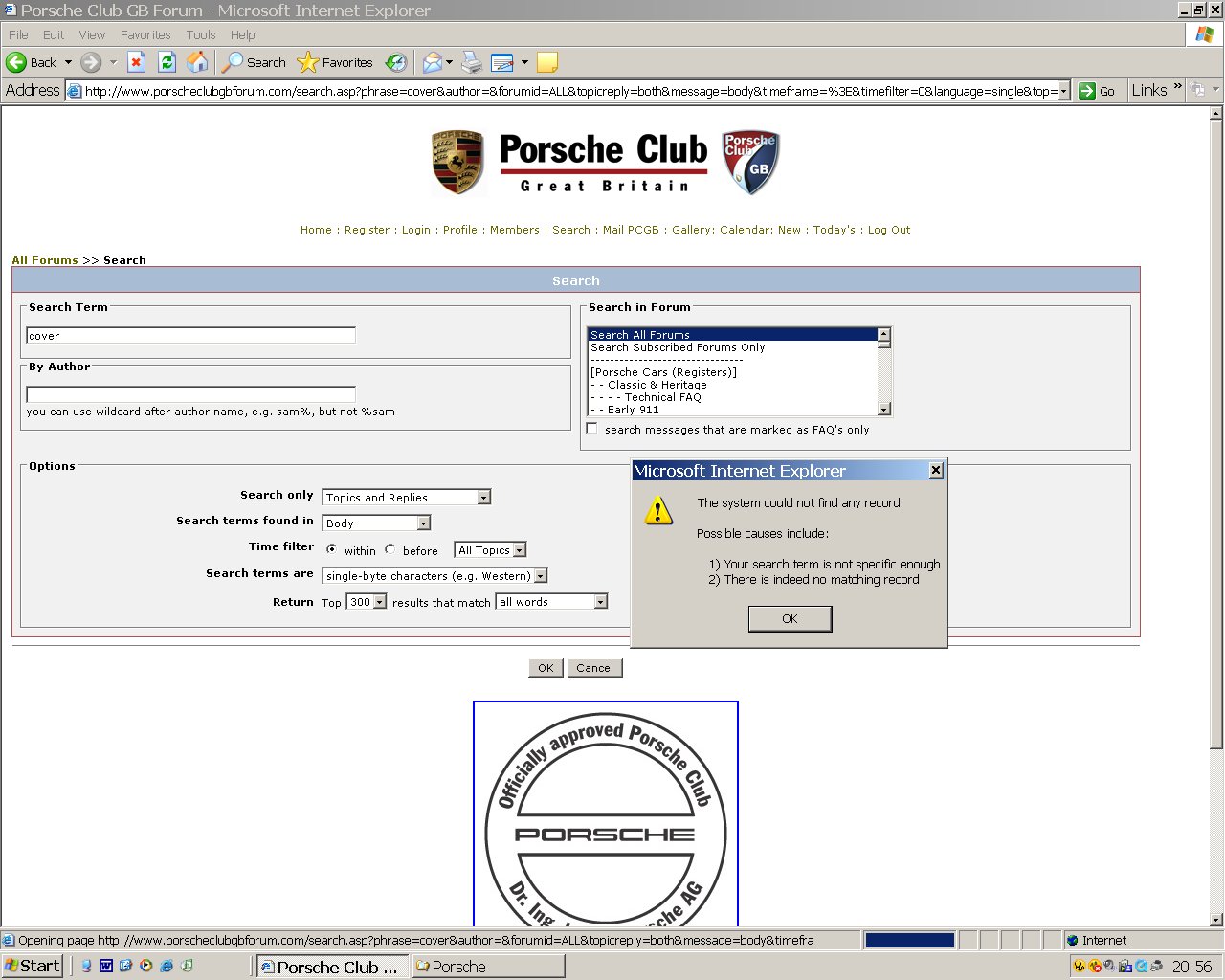Viewport: 1225px width, 980px height.
Task: Stop page loading with the red X icon
Action: tap(136, 62)
